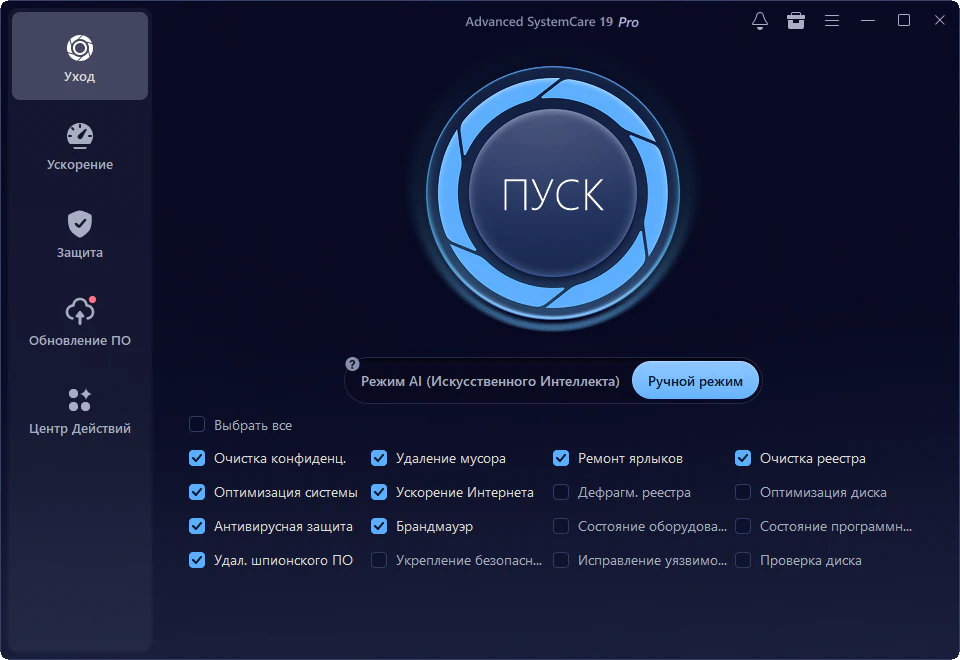Select the Ручной режим tab
960x660 pixels.
pos(695,382)
